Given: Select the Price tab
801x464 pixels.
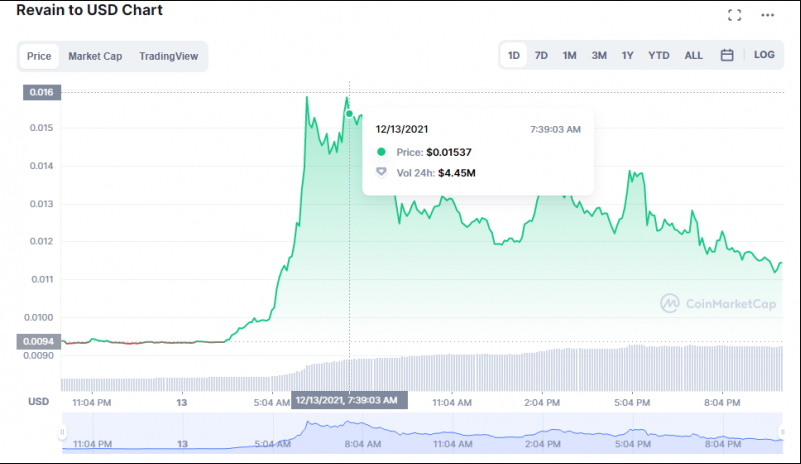Looking at the screenshot, I should pyautogui.click(x=39, y=56).
